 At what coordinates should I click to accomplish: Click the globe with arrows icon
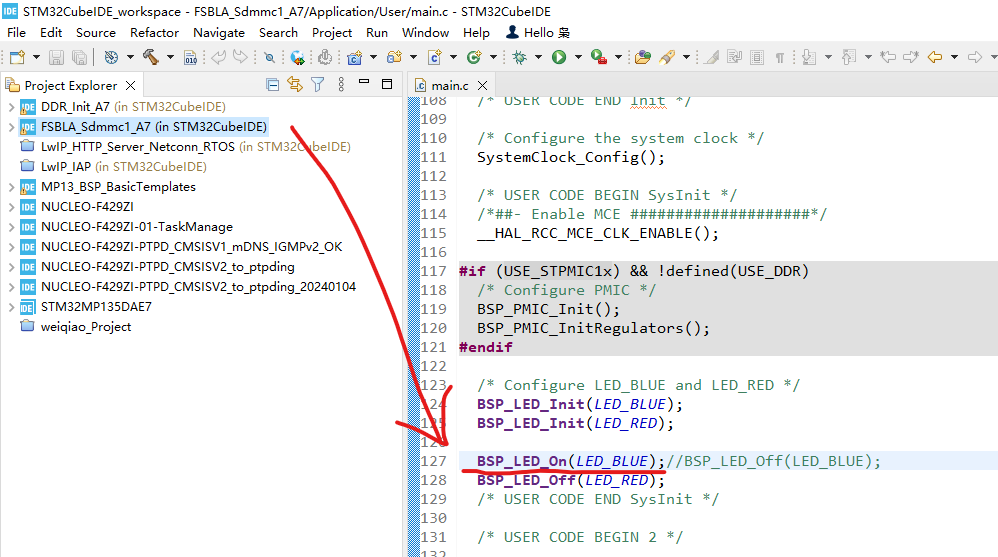coord(297,57)
